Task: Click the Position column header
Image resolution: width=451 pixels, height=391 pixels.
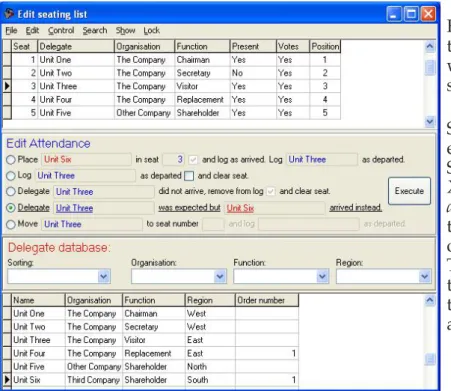Action: click(x=325, y=46)
